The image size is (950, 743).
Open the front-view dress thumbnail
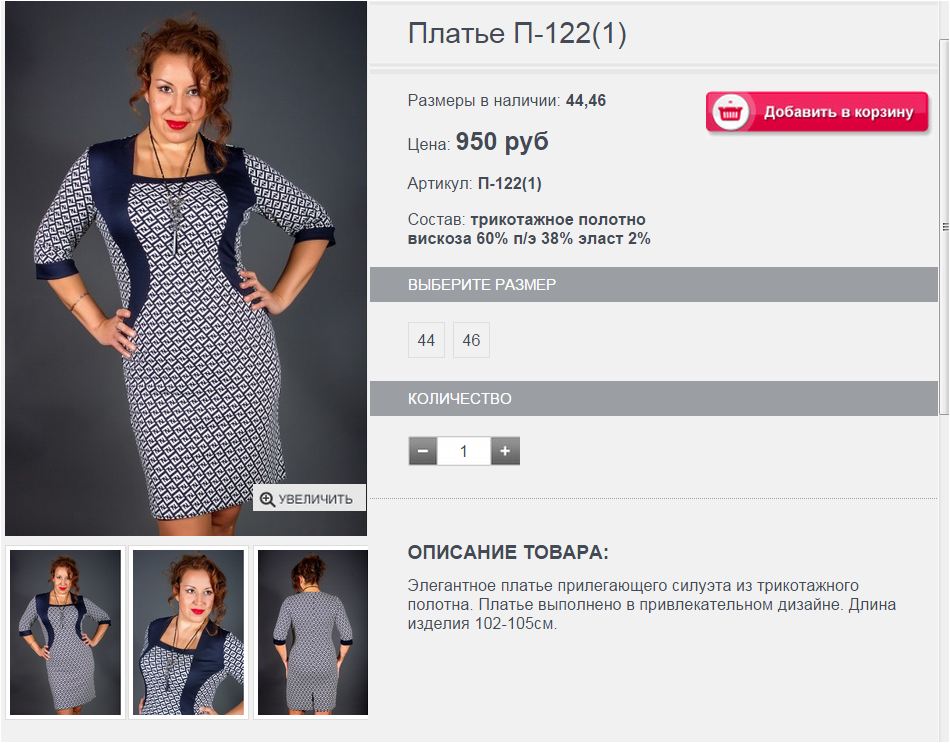click(x=65, y=632)
